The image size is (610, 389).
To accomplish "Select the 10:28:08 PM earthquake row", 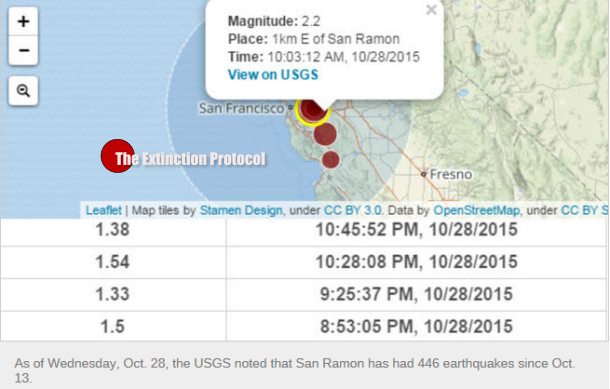I will [303, 262].
